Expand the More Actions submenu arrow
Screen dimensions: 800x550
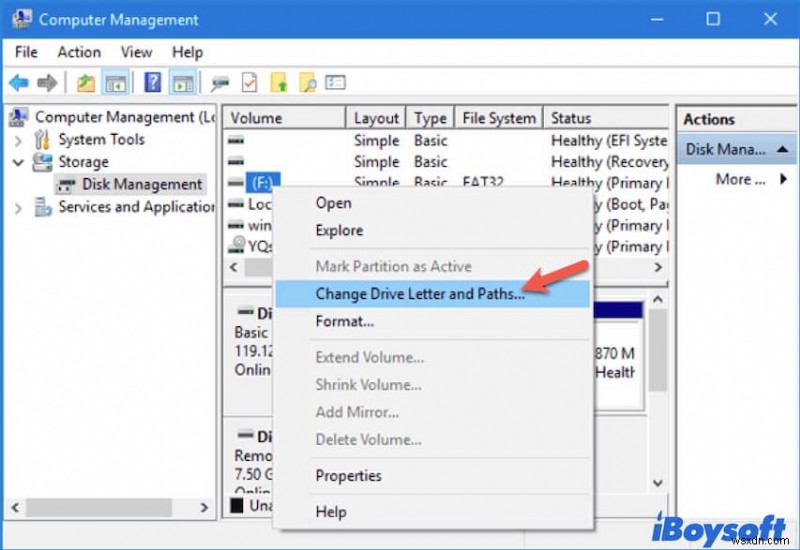(783, 179)
